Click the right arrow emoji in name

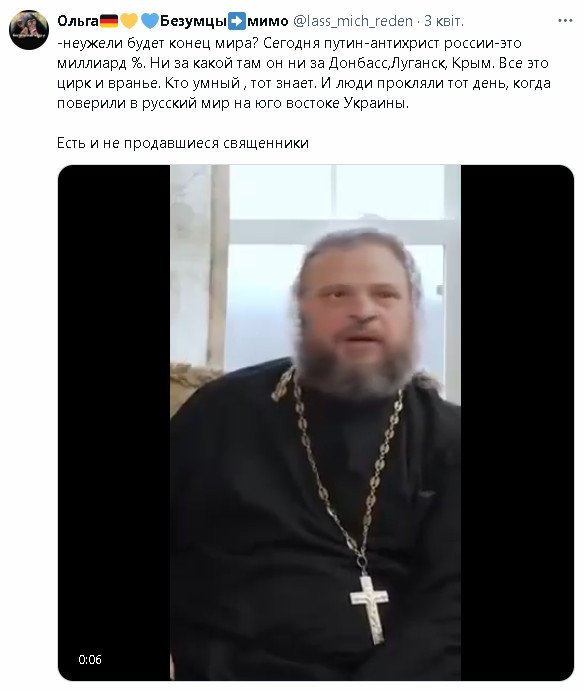coord(237,21)
